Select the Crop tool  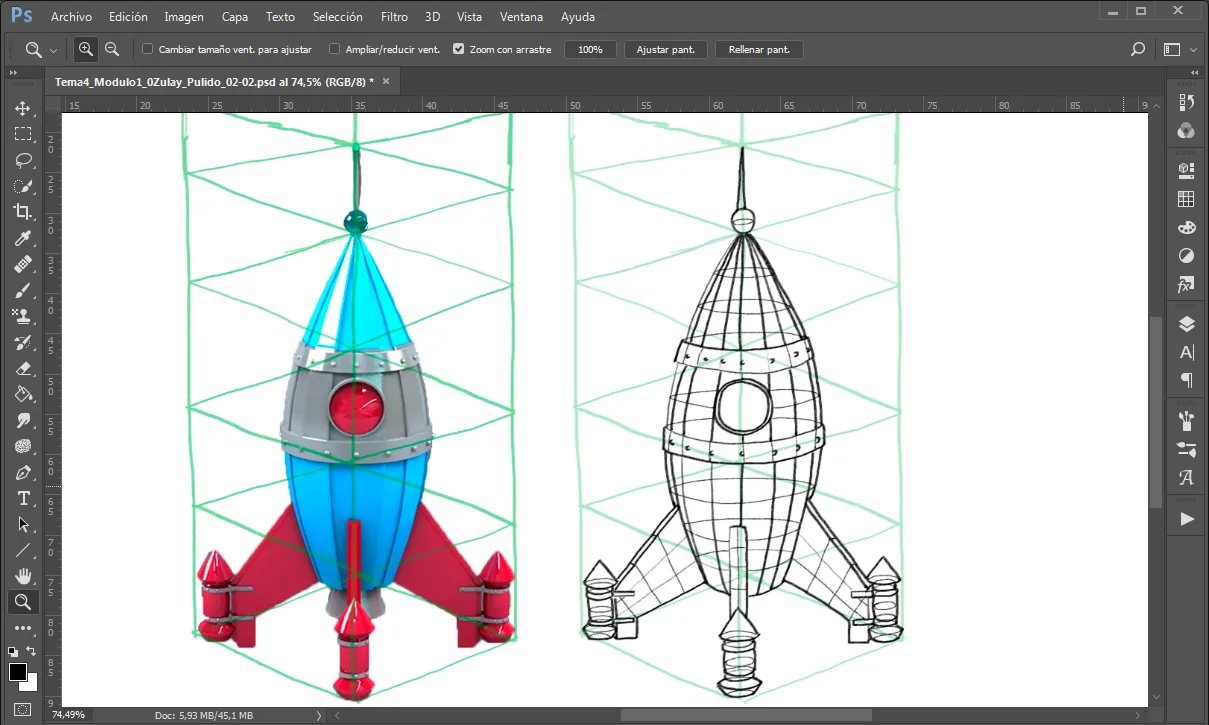pyautogui.click(x=23, y=212)
